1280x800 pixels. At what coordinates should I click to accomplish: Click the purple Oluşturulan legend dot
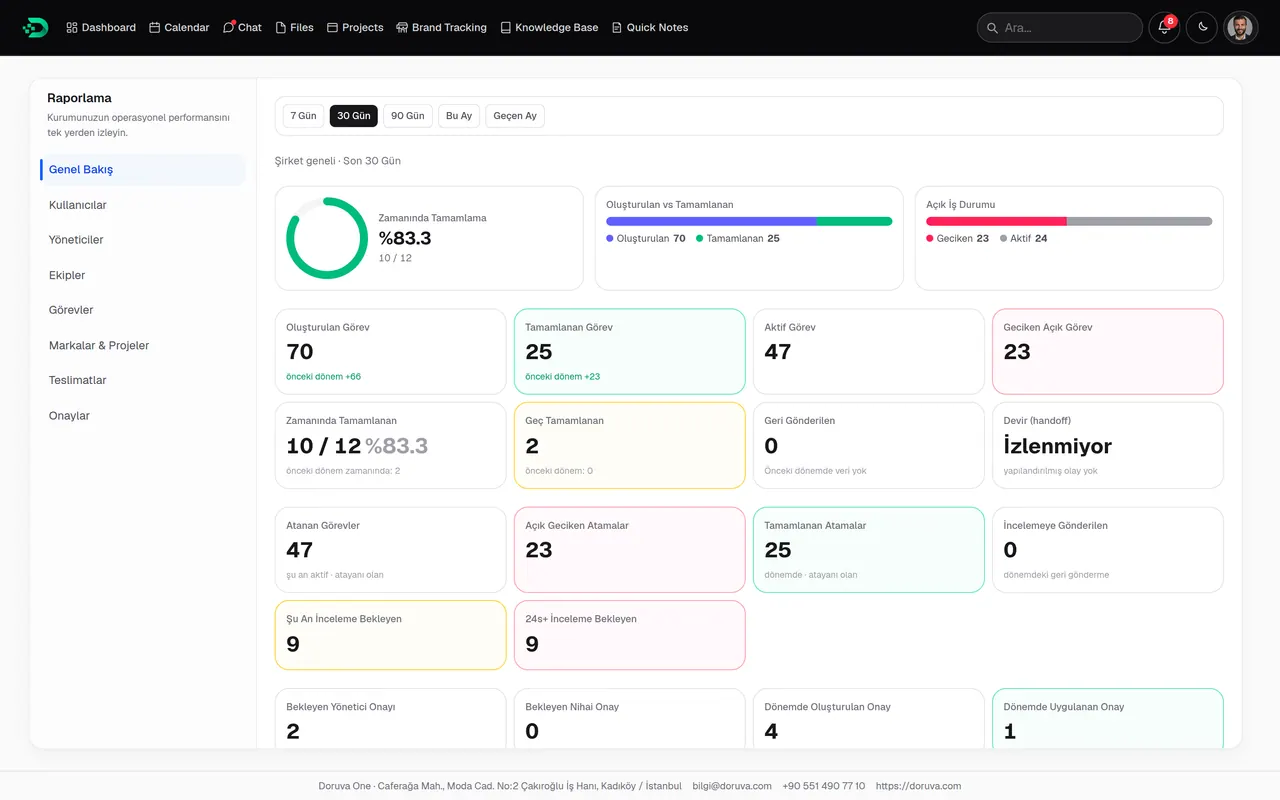[x=610, y=239]
